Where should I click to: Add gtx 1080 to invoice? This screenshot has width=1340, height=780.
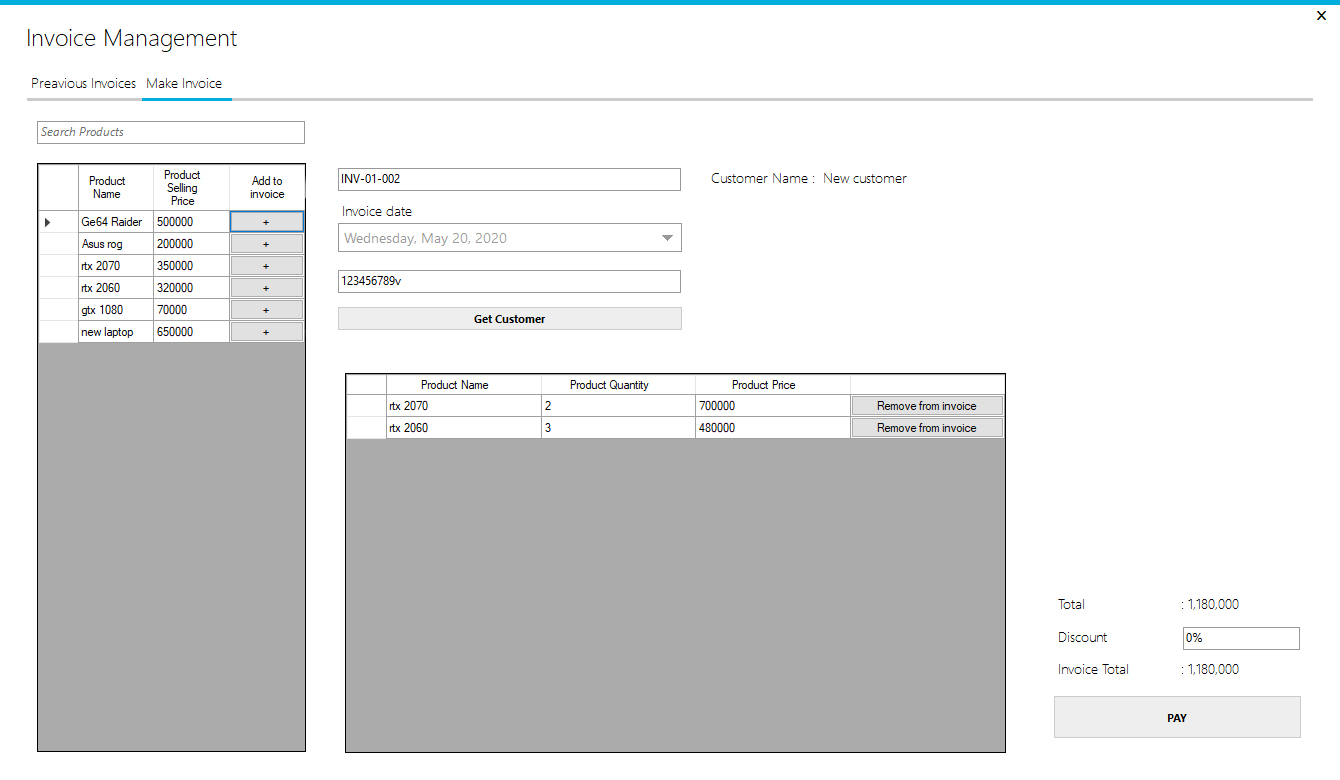pos(266,310)
